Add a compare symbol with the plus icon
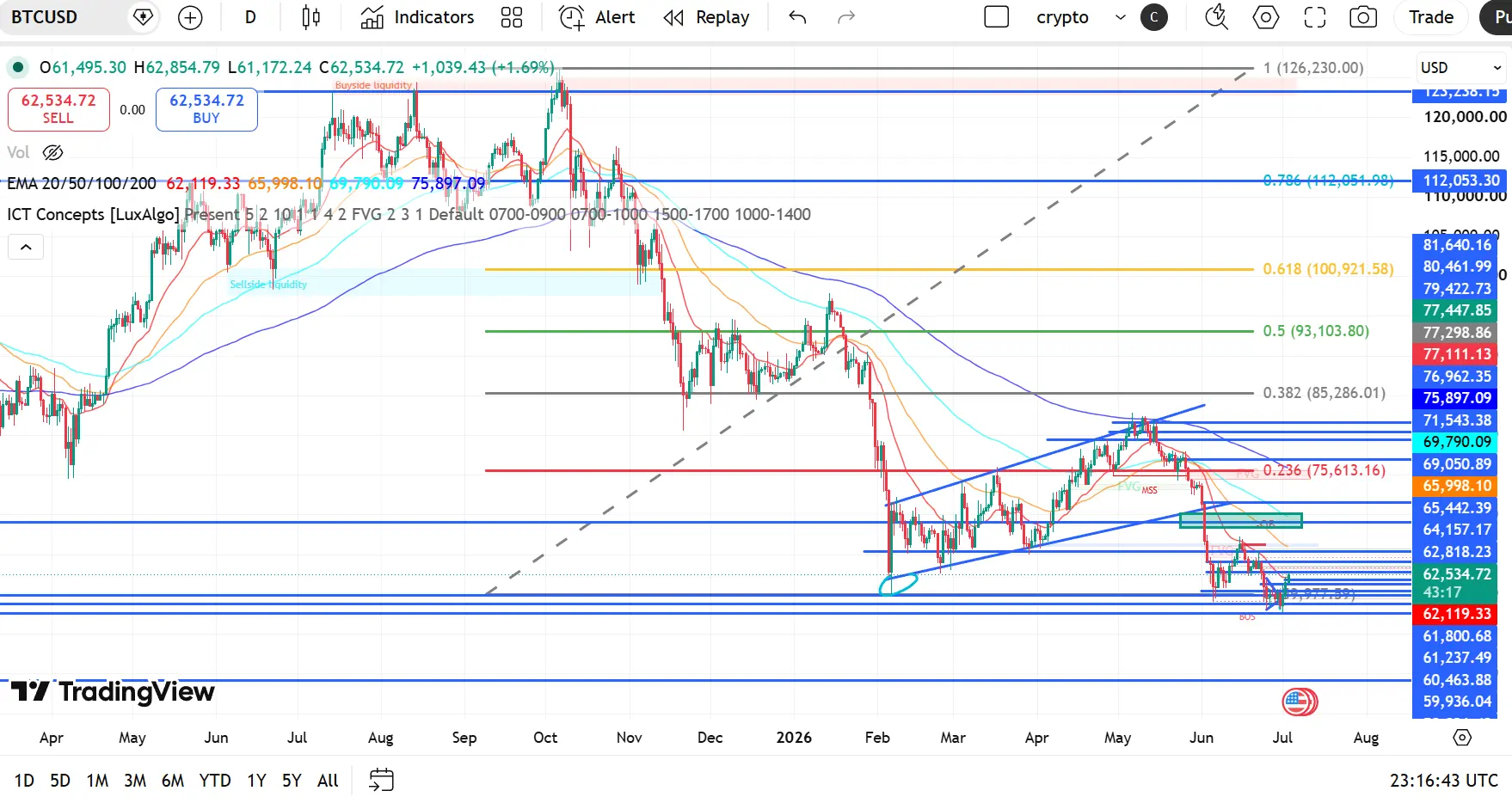The image size is (1512, 803). click(190, 17)
